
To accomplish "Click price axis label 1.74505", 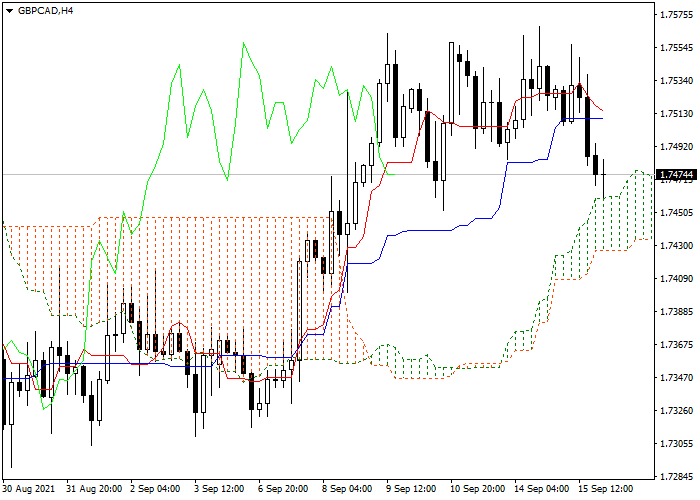I will (676, 212).
